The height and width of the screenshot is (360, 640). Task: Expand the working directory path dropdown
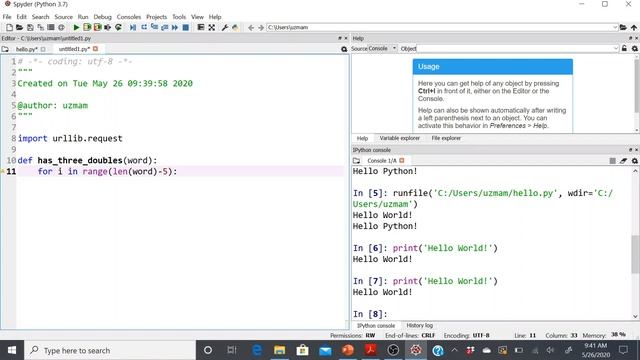pos(615,27)
